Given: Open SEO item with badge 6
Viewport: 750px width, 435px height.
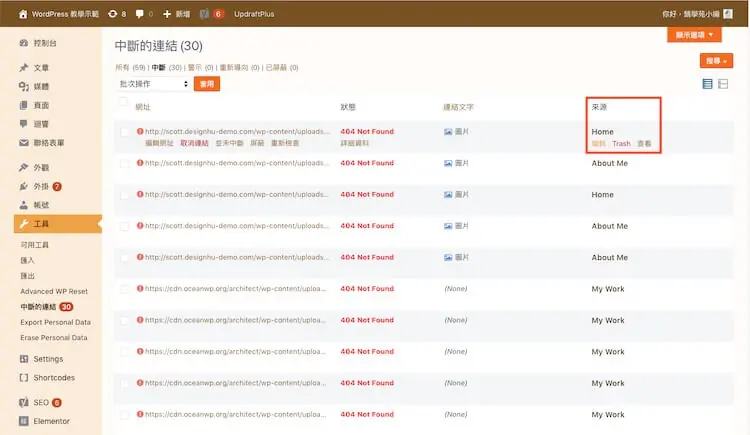Looking at the screenshot, I should coord(40,402).
